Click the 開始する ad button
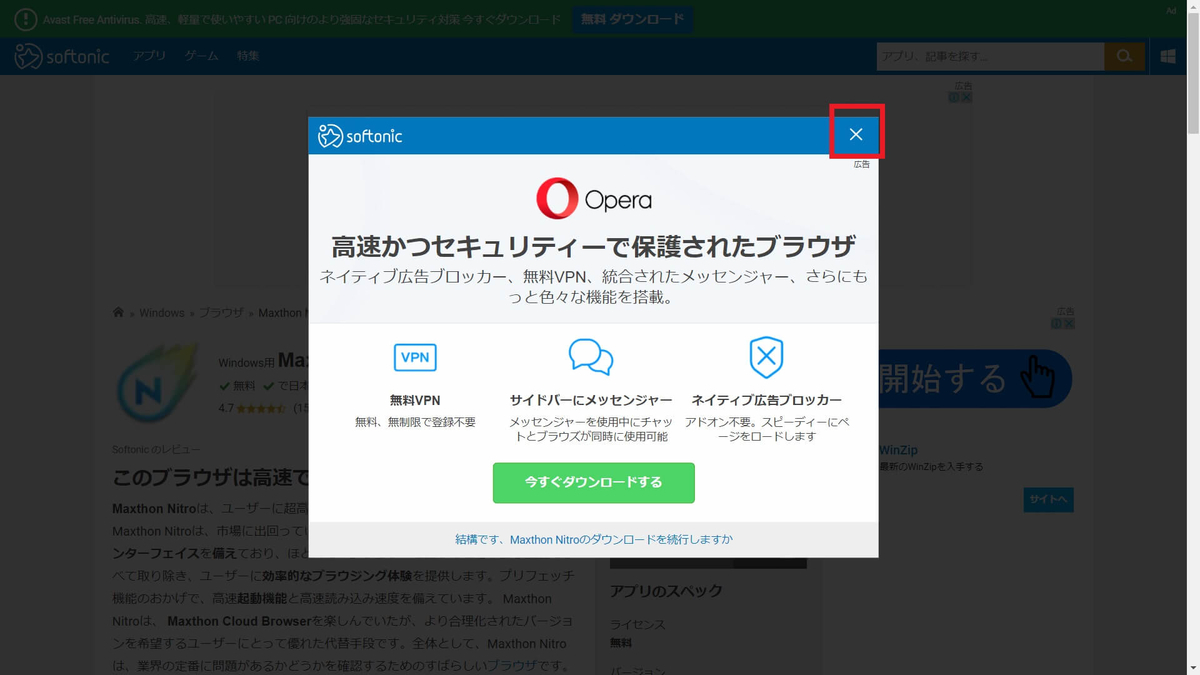The width and height of the screenshot is (1200, 675). (975, 379)
